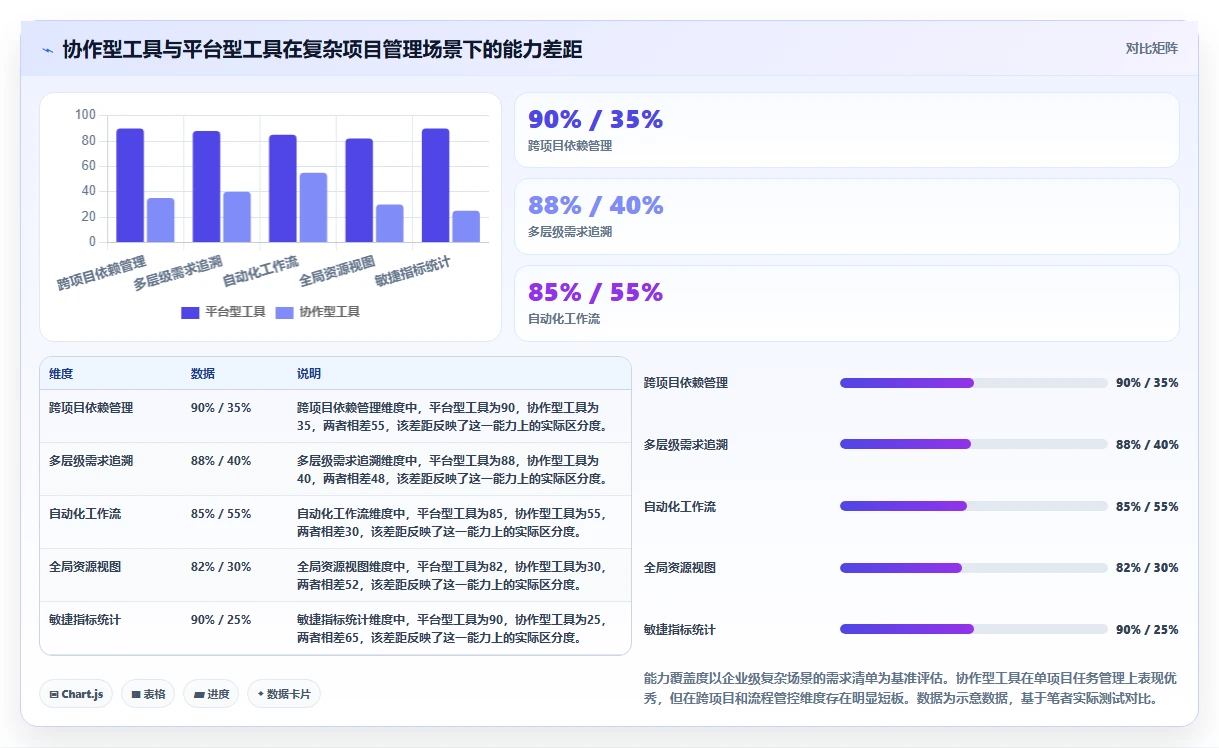
Task: Click the 90% / 35% table data cell
Action: click(x=221, y=408)
